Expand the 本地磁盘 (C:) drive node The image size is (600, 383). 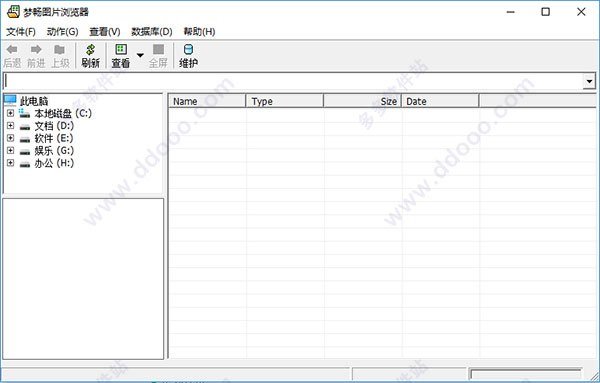point(11,113)
